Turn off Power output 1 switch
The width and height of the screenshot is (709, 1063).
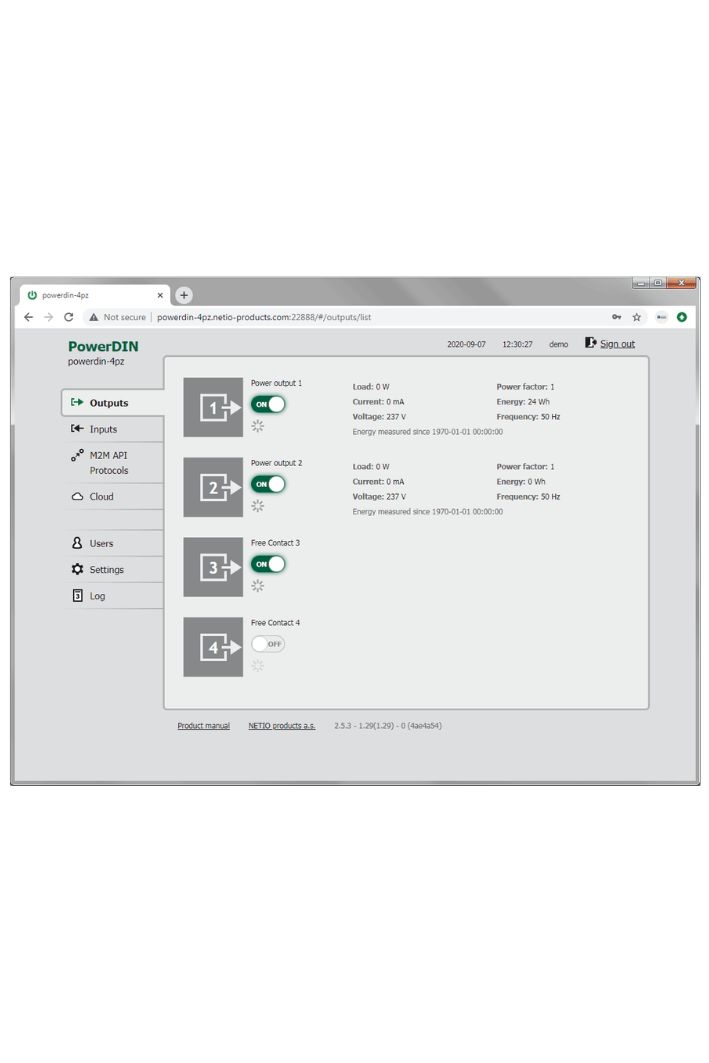pos(268,404)
